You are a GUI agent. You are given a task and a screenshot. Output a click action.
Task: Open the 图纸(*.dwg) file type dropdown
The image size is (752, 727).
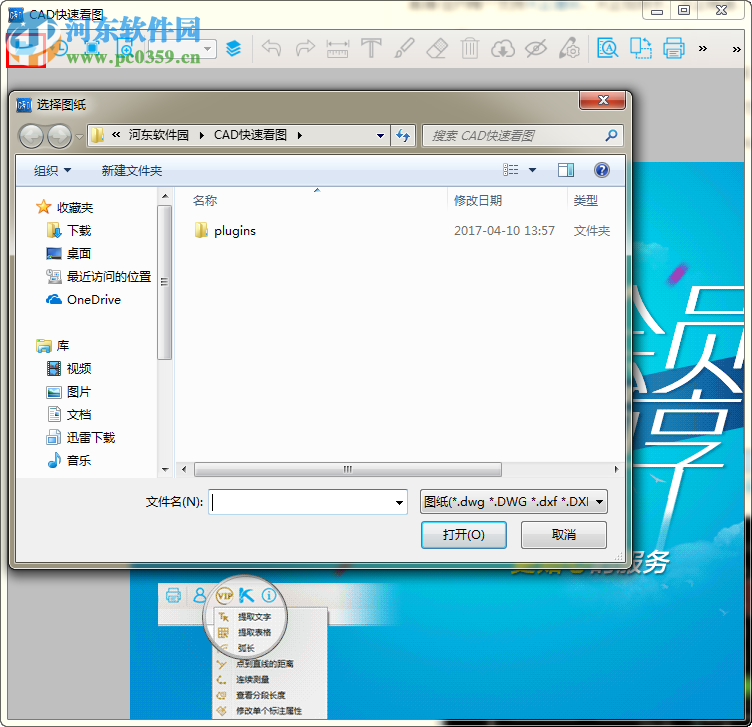click(x=514, y=502)
